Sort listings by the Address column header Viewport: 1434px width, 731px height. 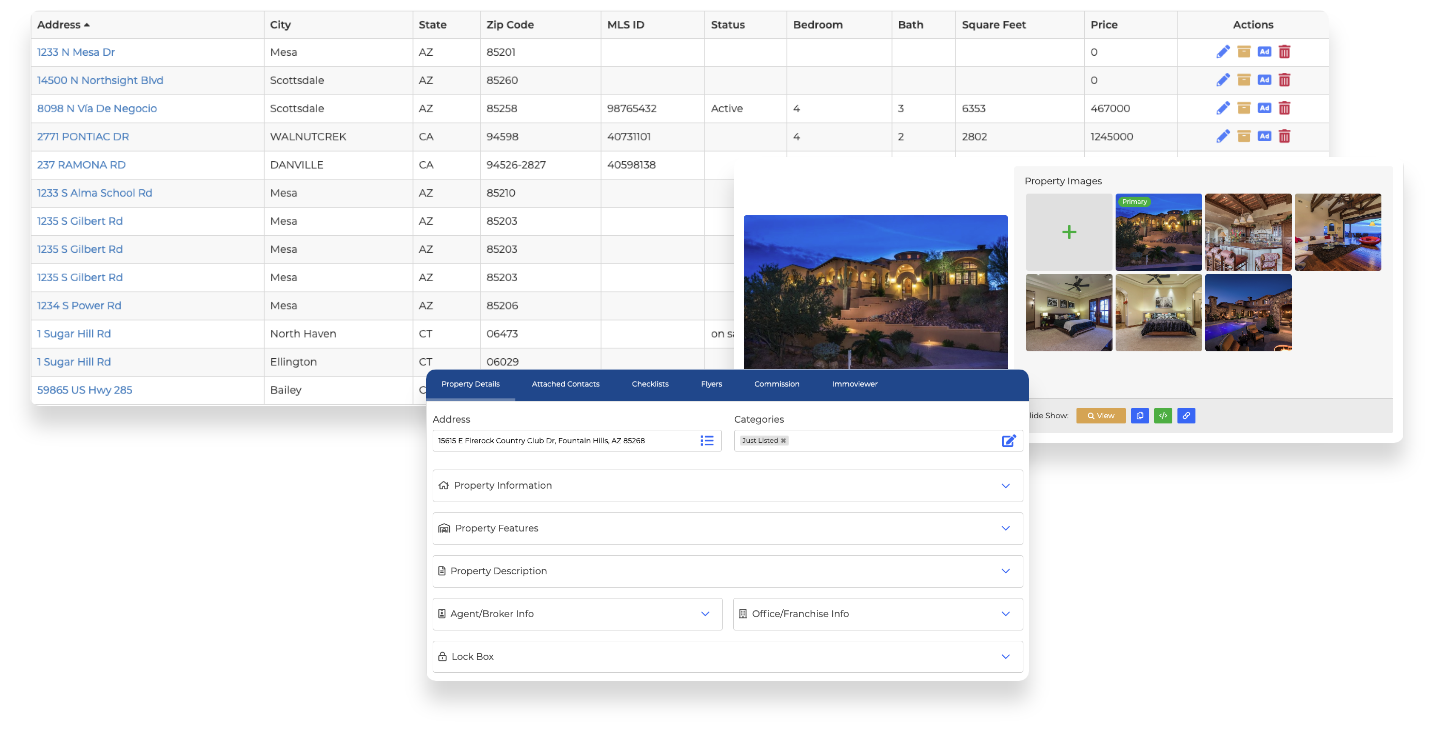55,23
